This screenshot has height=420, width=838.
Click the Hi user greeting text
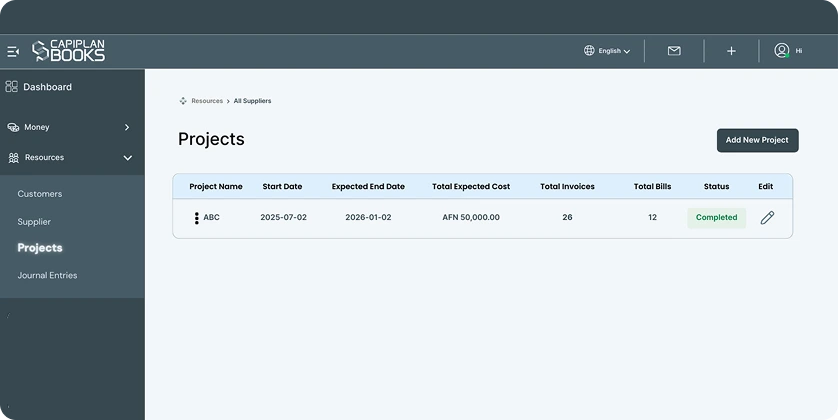click(x=798, y=51)
